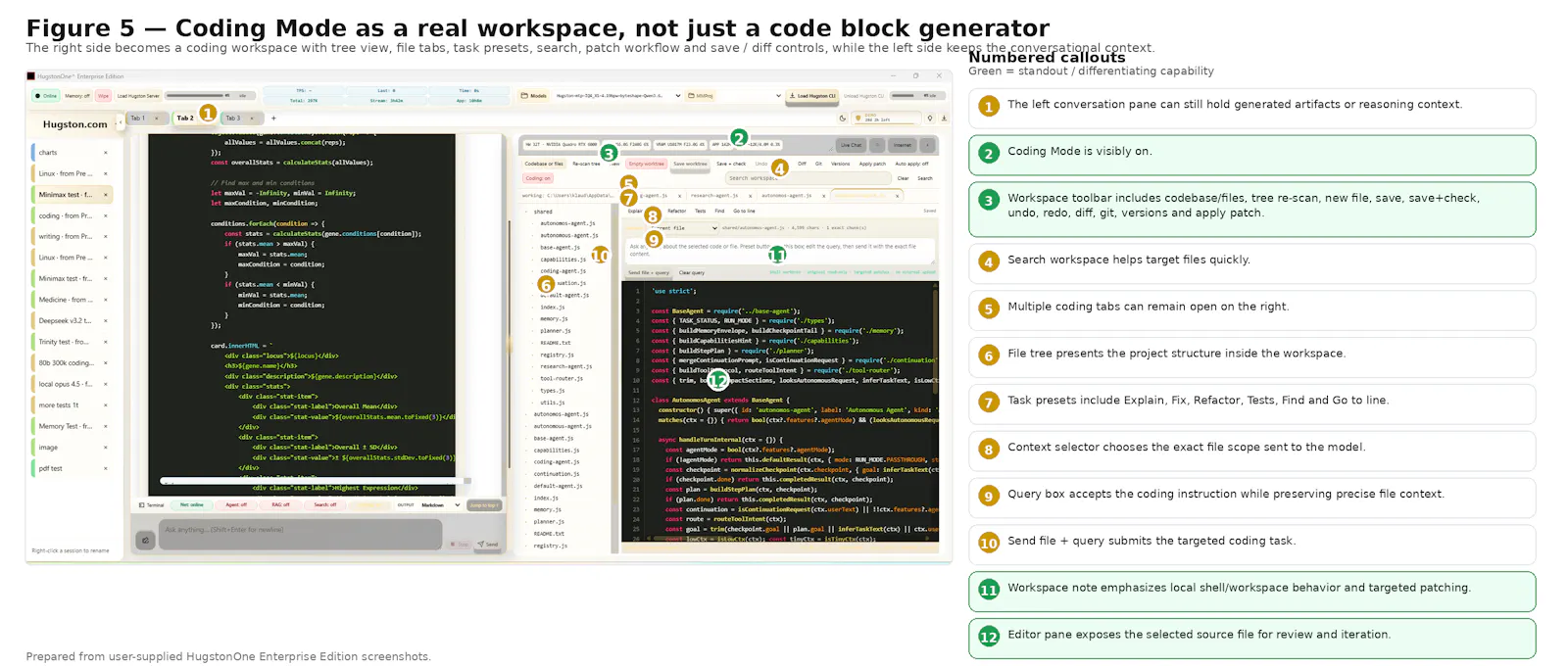Add a new chat tab with plus
Viewport: 1568px width, 666px height.
[x=273, y=119]
